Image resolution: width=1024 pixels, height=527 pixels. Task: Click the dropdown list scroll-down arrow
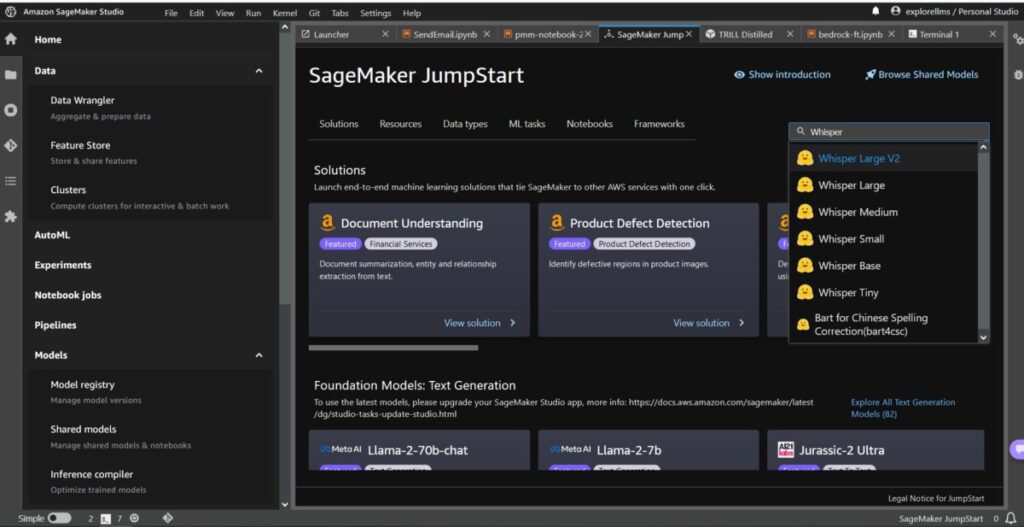click(984, 338)
